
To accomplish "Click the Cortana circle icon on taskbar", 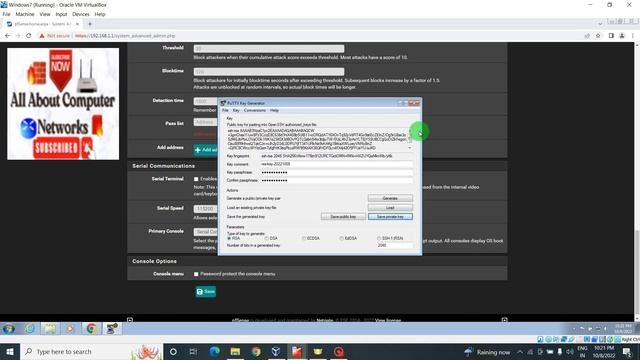I will [x=173, y=352].
